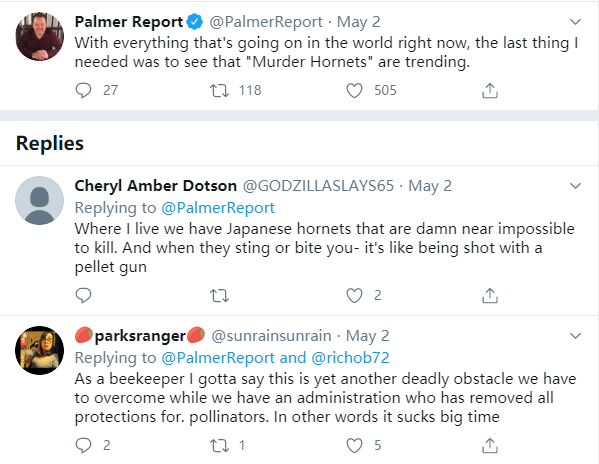Reply to parksranger's beekeeper tweet
This screenshot has height=464, width=599.
[83, 445]
